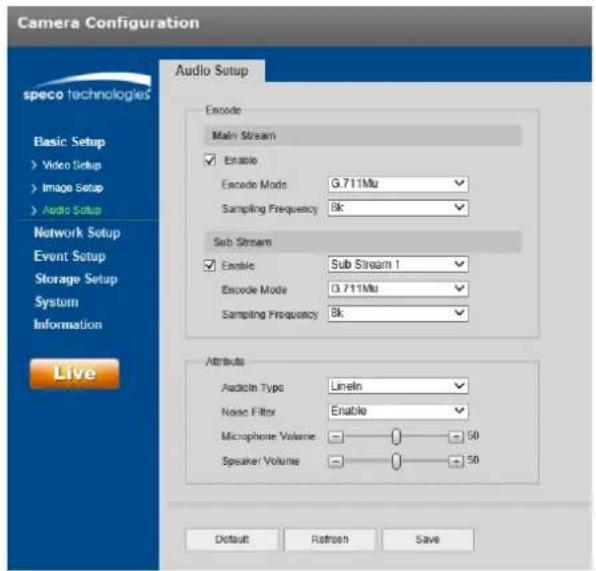
Task: Select the Audio Setup tab
Action: point(212,71)
